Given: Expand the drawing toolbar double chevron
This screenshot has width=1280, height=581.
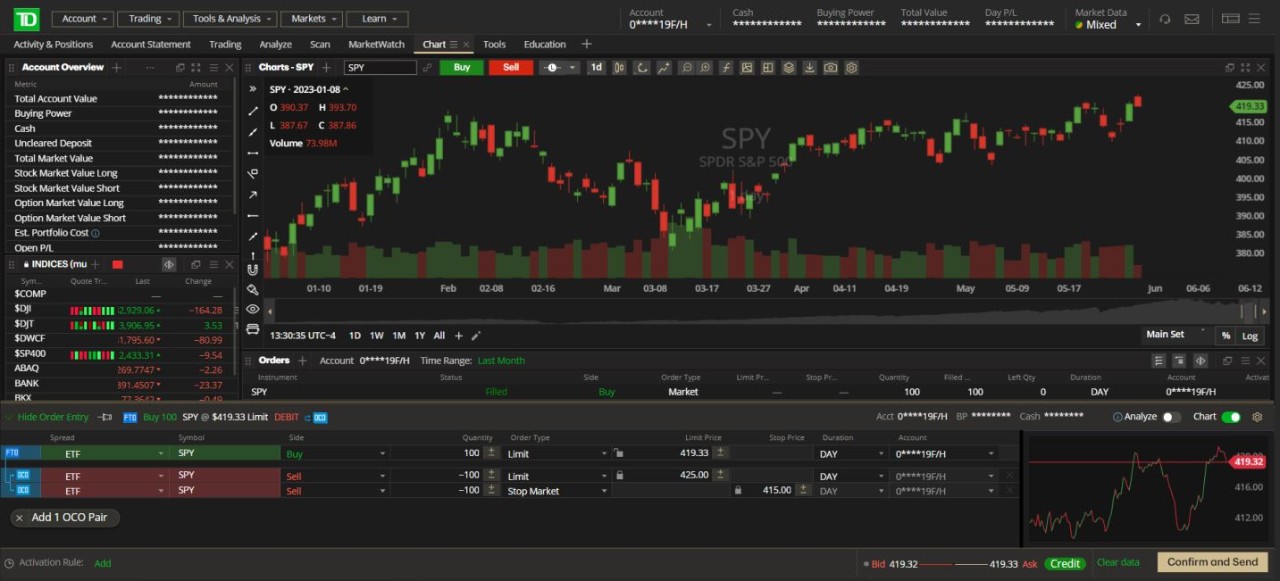Looking at the screenshot, I should 252,89.
